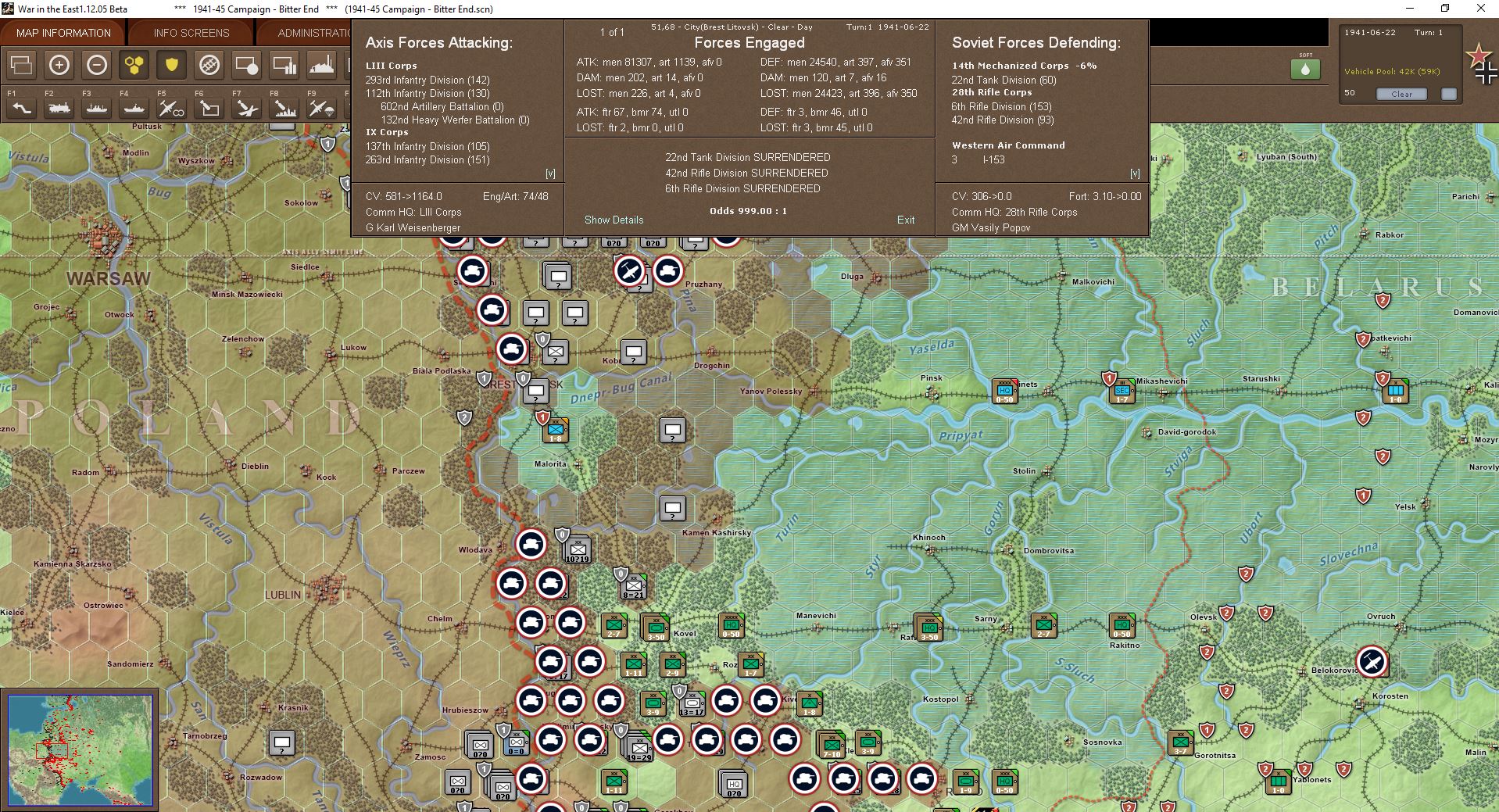Select SEC unit at Mikashevichi

1122,391
